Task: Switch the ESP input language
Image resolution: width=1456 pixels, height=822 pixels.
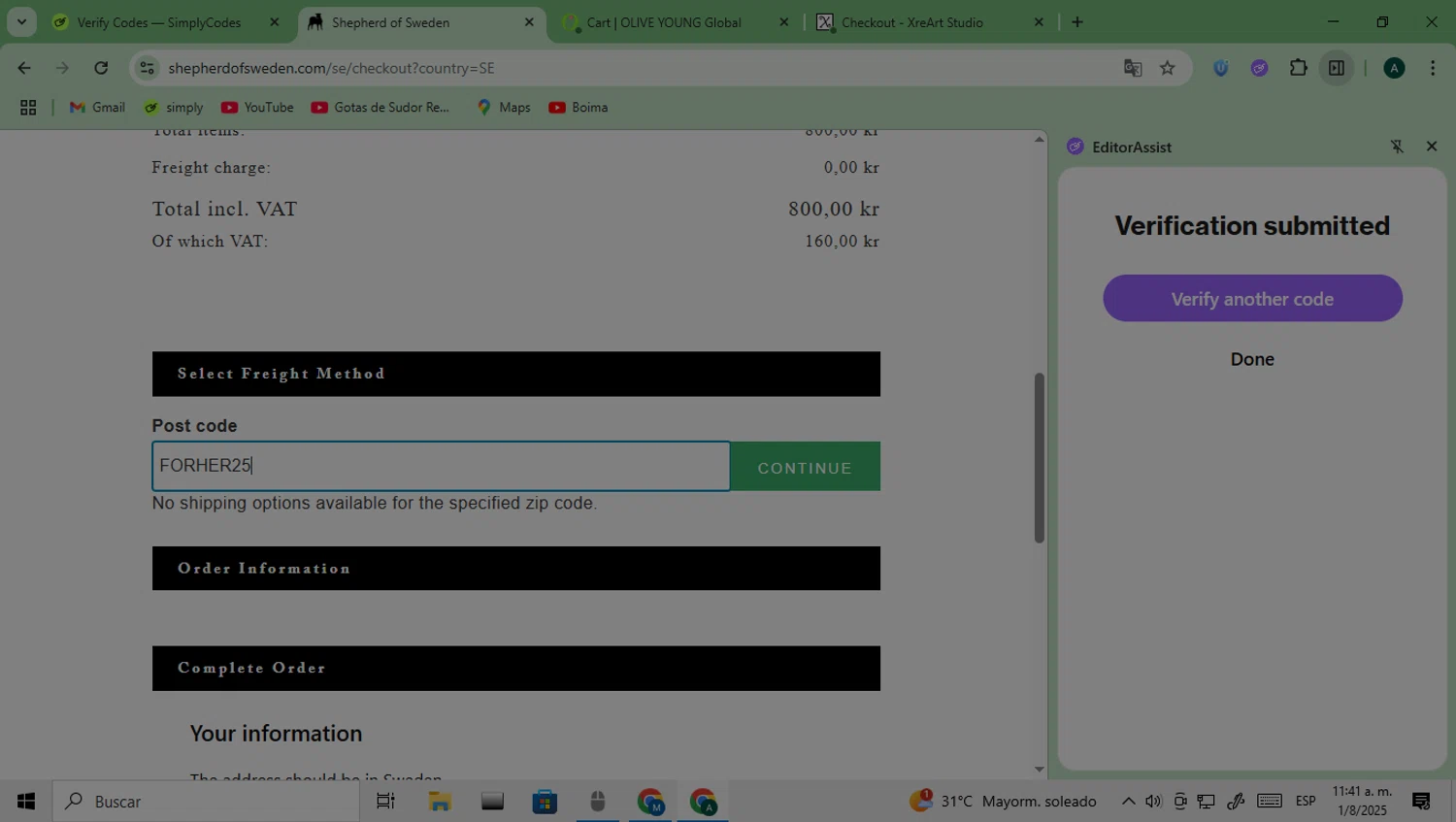Action: [1306, 801]
